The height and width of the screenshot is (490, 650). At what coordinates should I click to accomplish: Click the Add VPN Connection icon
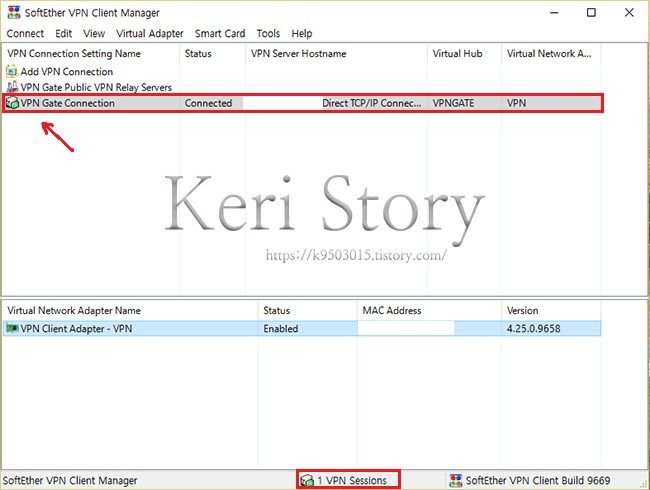pos(12,72)
